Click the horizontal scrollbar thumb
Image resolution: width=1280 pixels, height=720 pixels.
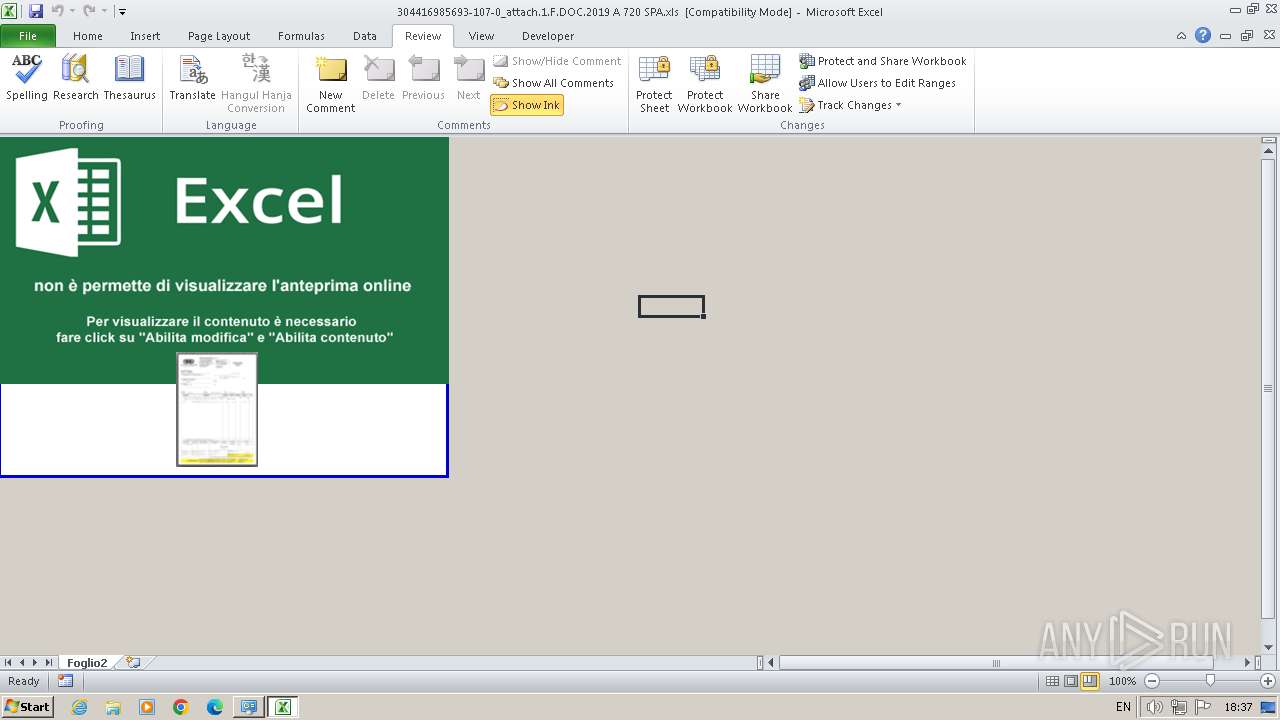pos(996,663)
